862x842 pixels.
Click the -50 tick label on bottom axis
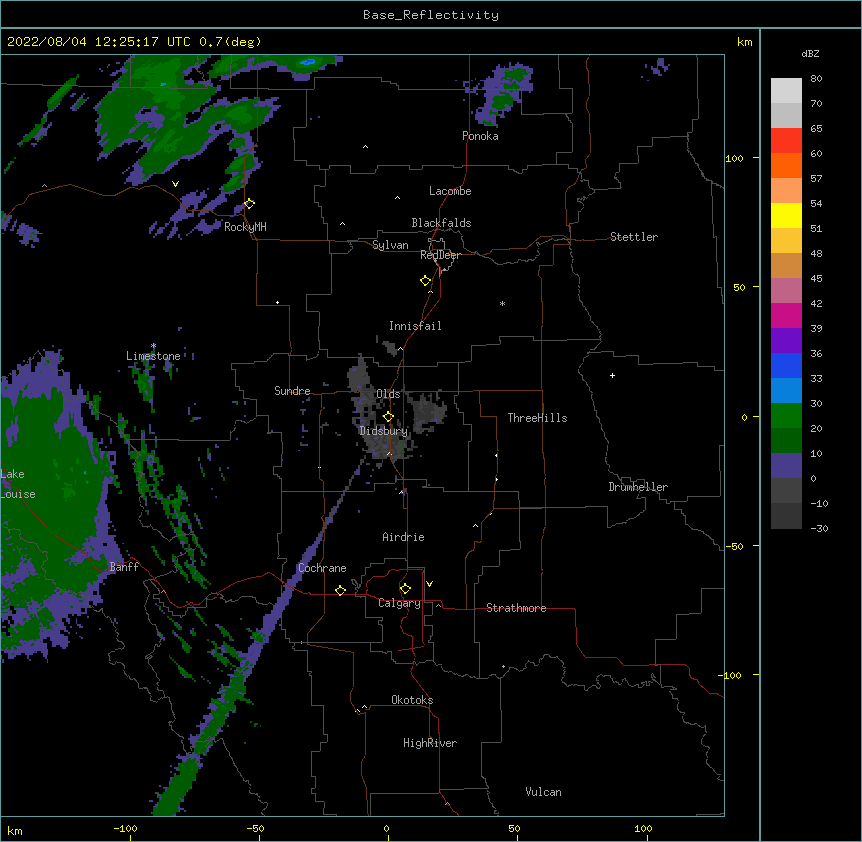[x=255, y=828]
